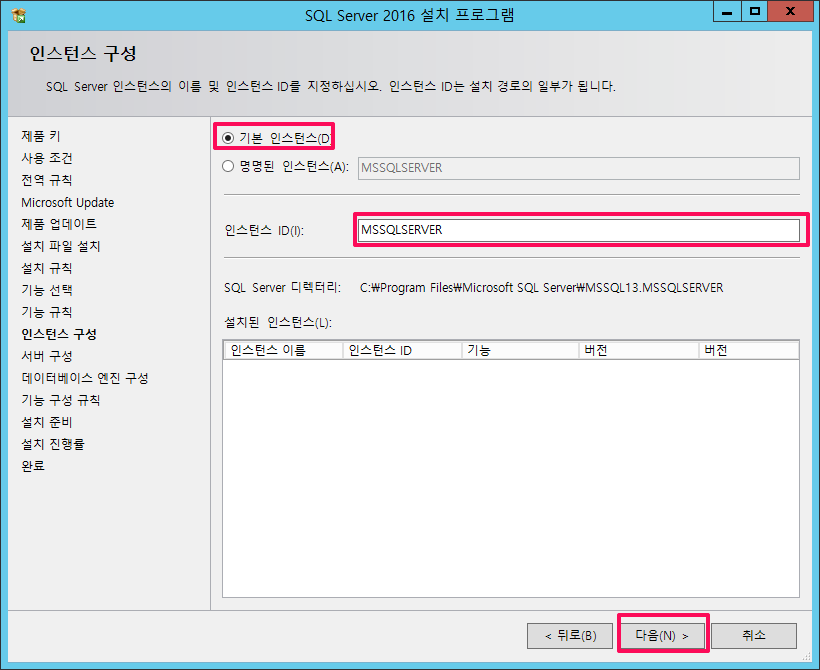Select the 완료 step in sidebar

click(33, 466)
